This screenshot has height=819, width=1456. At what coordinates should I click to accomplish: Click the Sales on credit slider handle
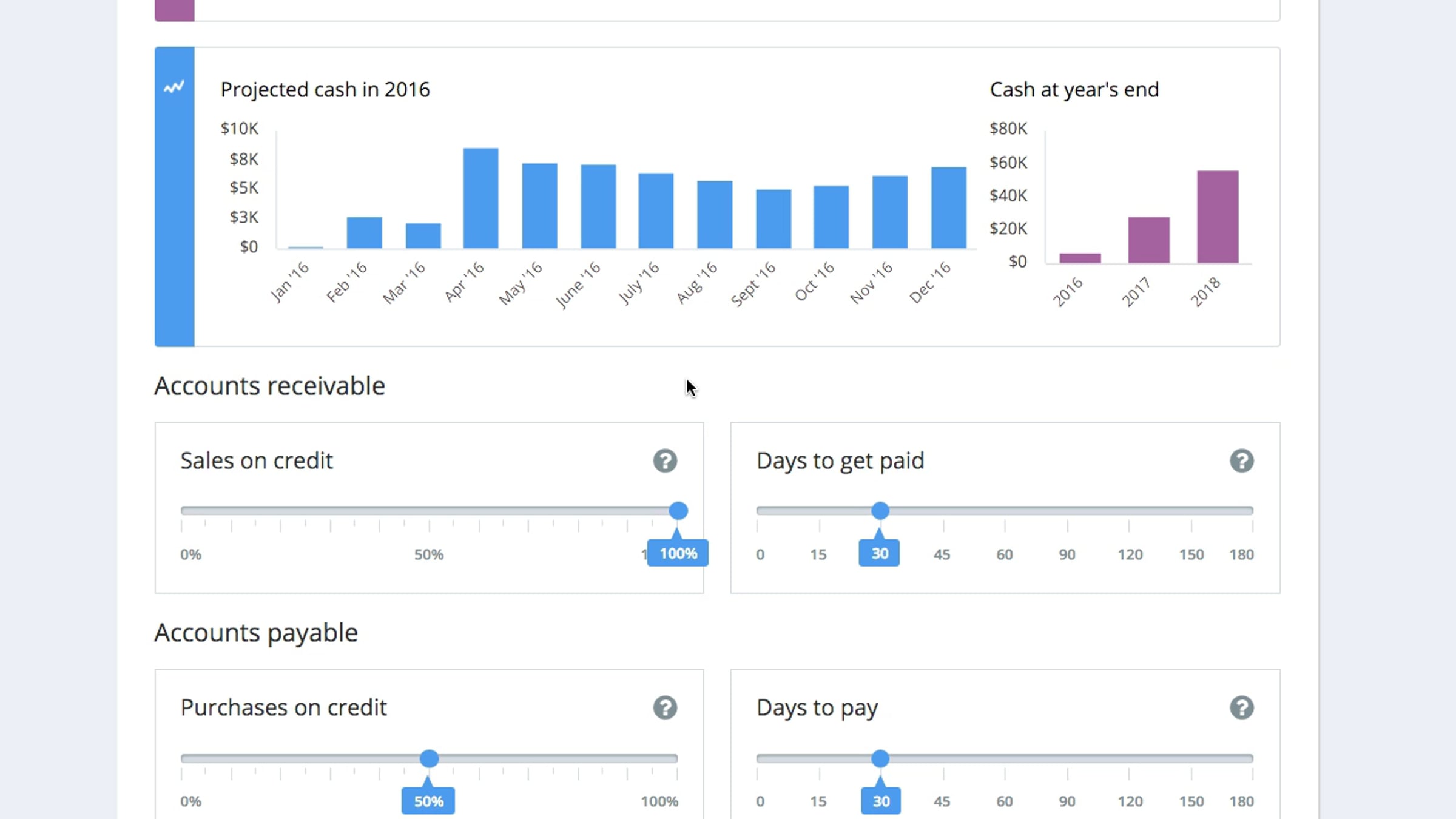(x=678, y=511)
